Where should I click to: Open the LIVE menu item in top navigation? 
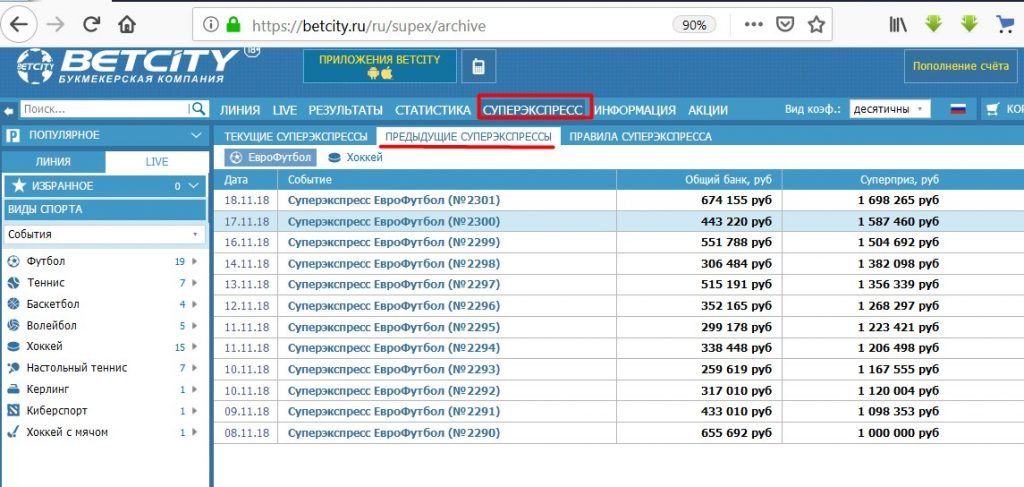[285, 110]
